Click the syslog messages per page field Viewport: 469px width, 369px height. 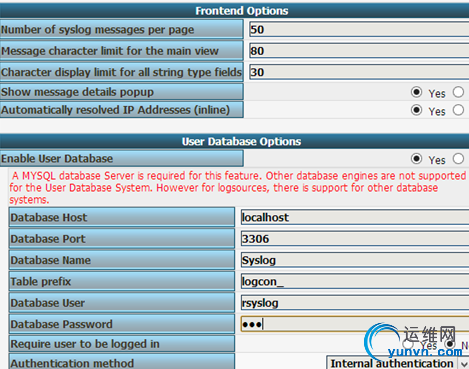click(x=359, y=29)
